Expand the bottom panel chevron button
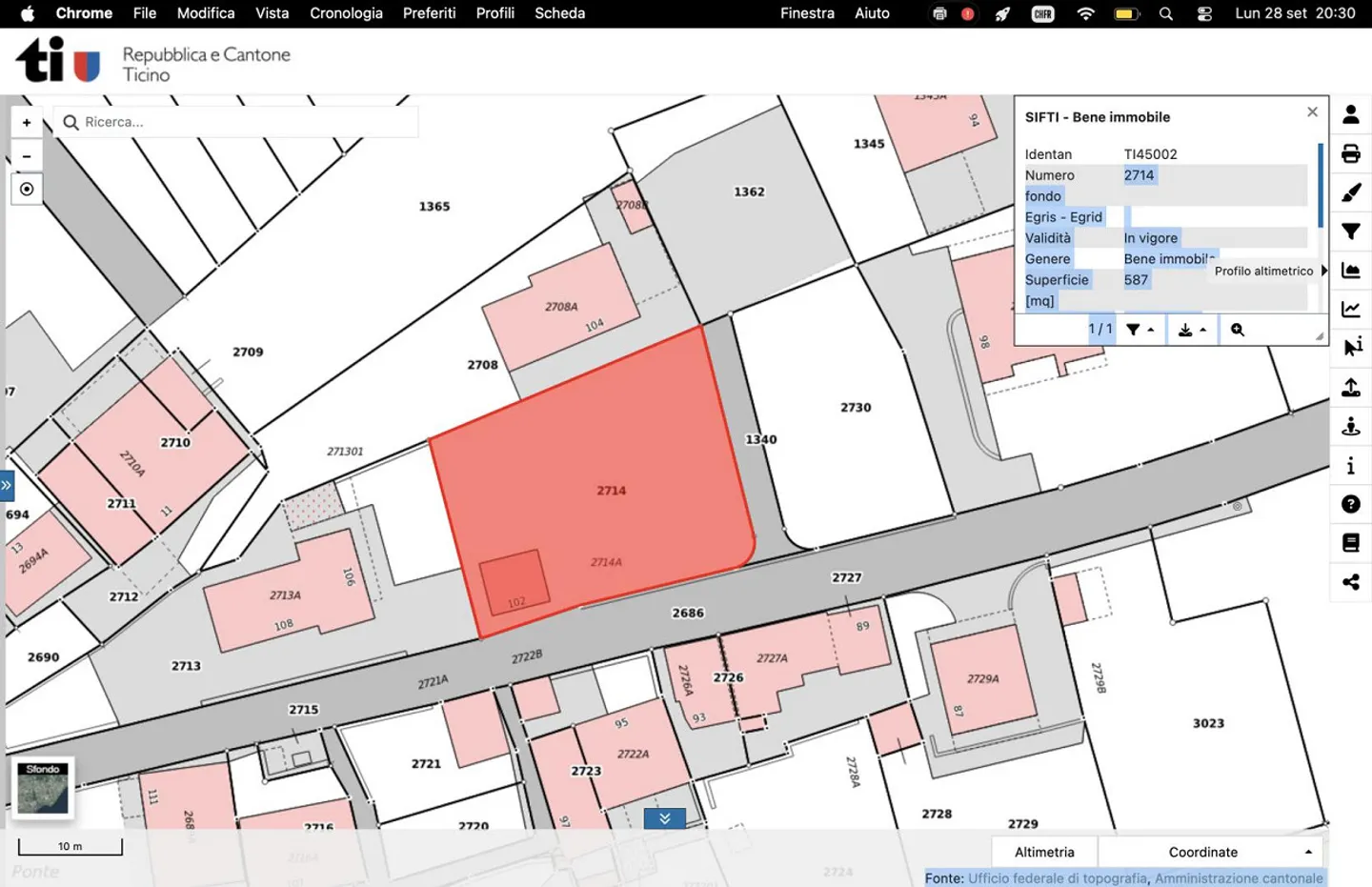 (665, 818)
